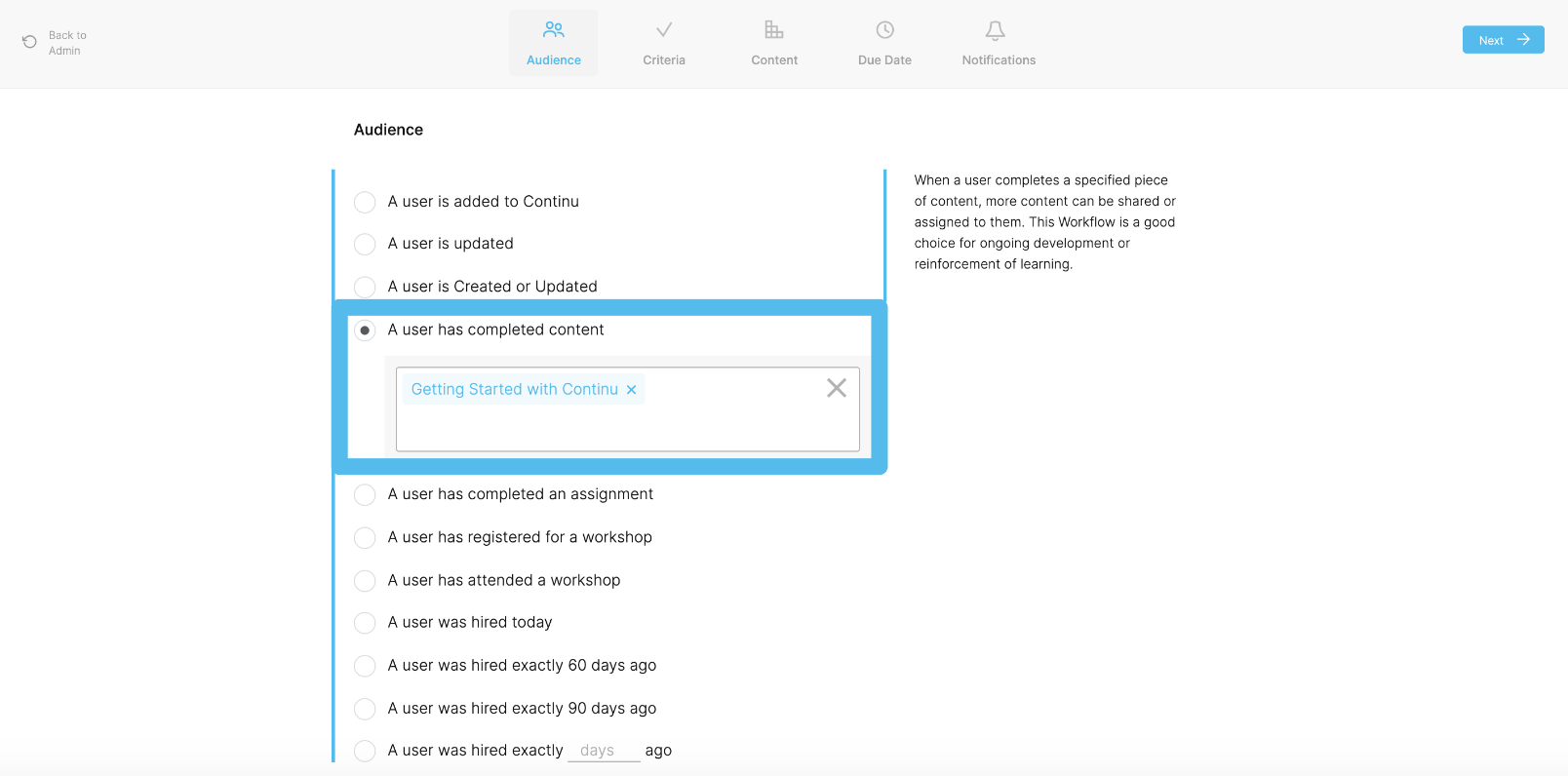The height and width of the screenshot is (776, 1568).
Task: Remove the Getting Started with Continu tag
Action: coord(631,390)
